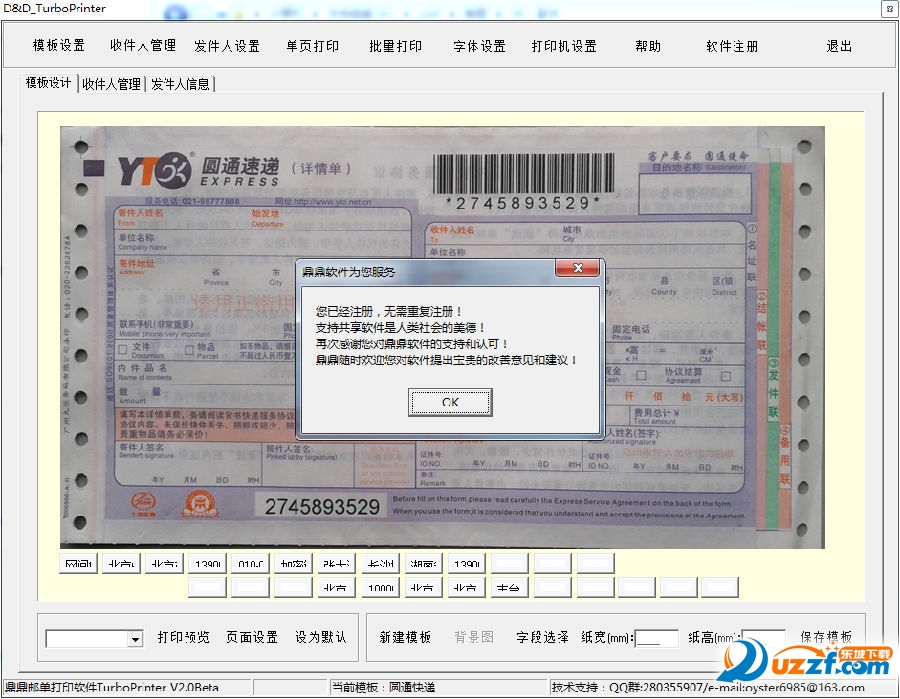The width and height of the screenshot is (900, 699).
Task: Open the 字体设置 menu
Action: pos(479,46)
